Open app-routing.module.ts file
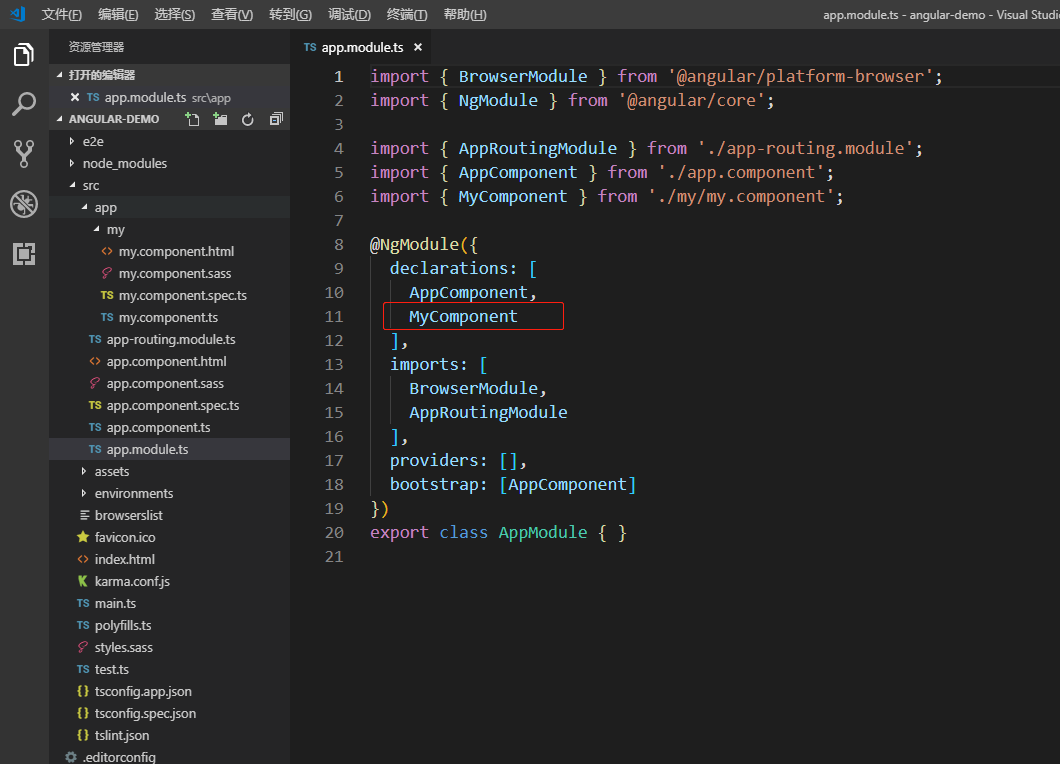The height and width of the screenshot is (764, 1060). (170, 339)
